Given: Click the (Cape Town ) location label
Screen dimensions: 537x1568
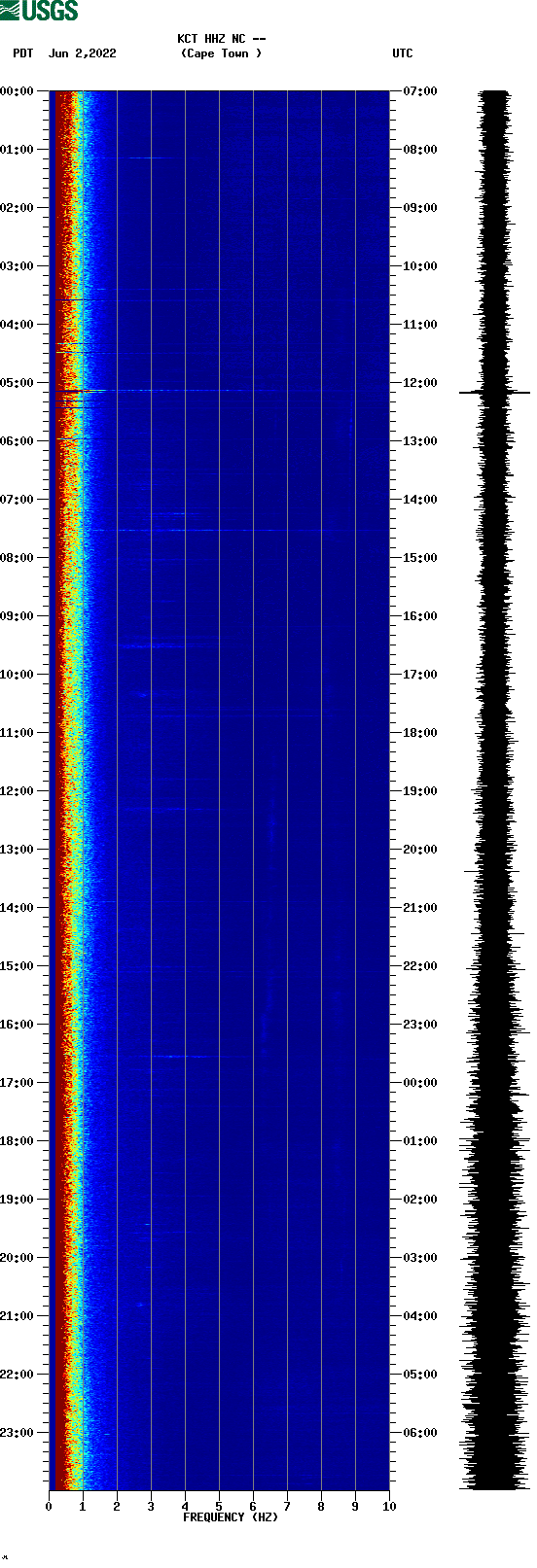Looking at the screenshot, I should tap(222, 53).
